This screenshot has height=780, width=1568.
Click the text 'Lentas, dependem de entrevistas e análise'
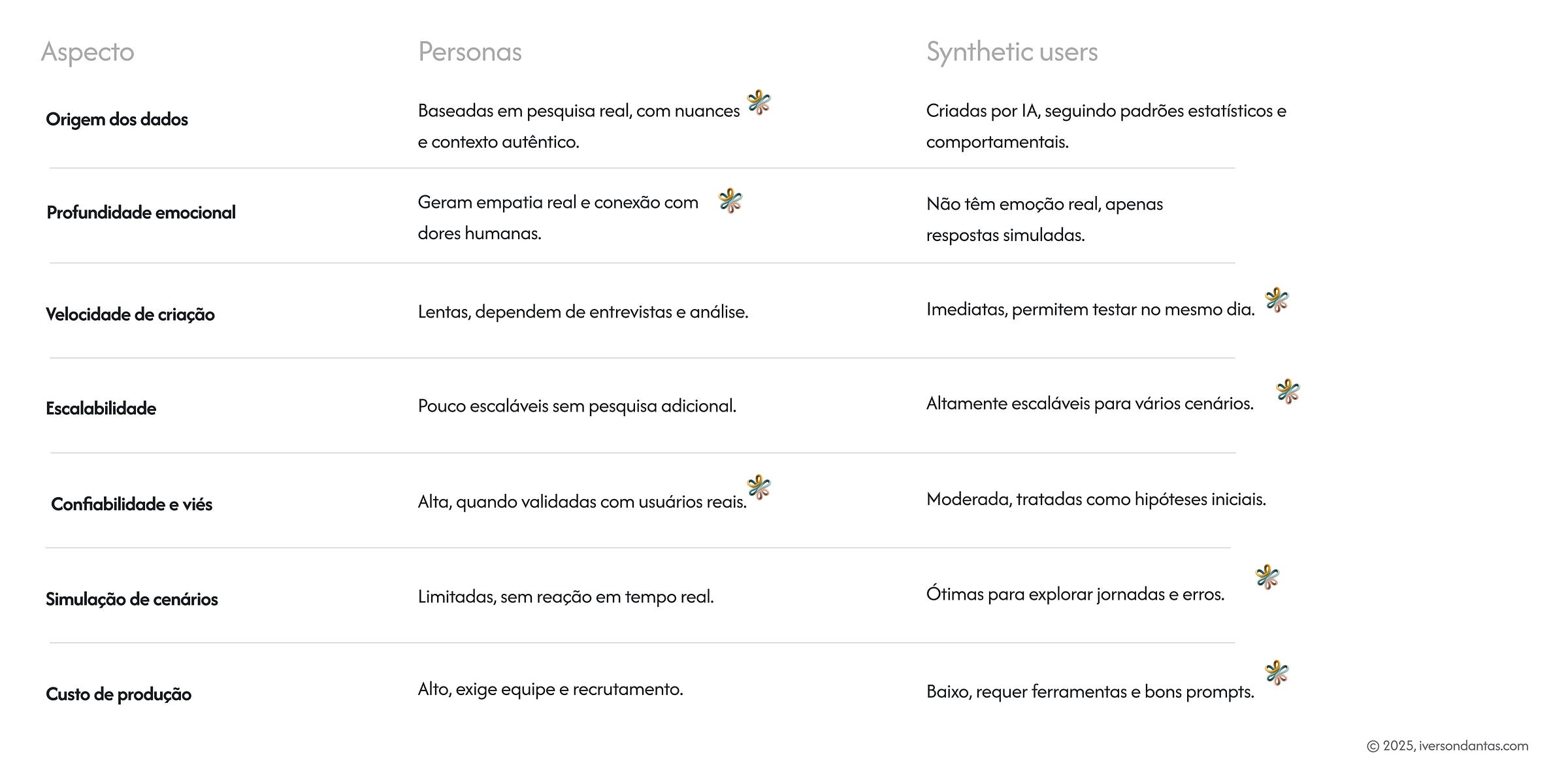point(583,312)
